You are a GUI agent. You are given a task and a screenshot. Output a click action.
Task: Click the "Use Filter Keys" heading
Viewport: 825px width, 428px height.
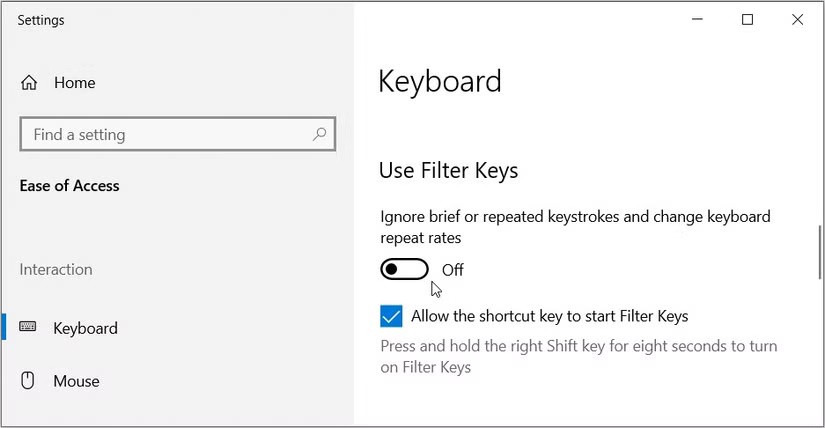448,171
